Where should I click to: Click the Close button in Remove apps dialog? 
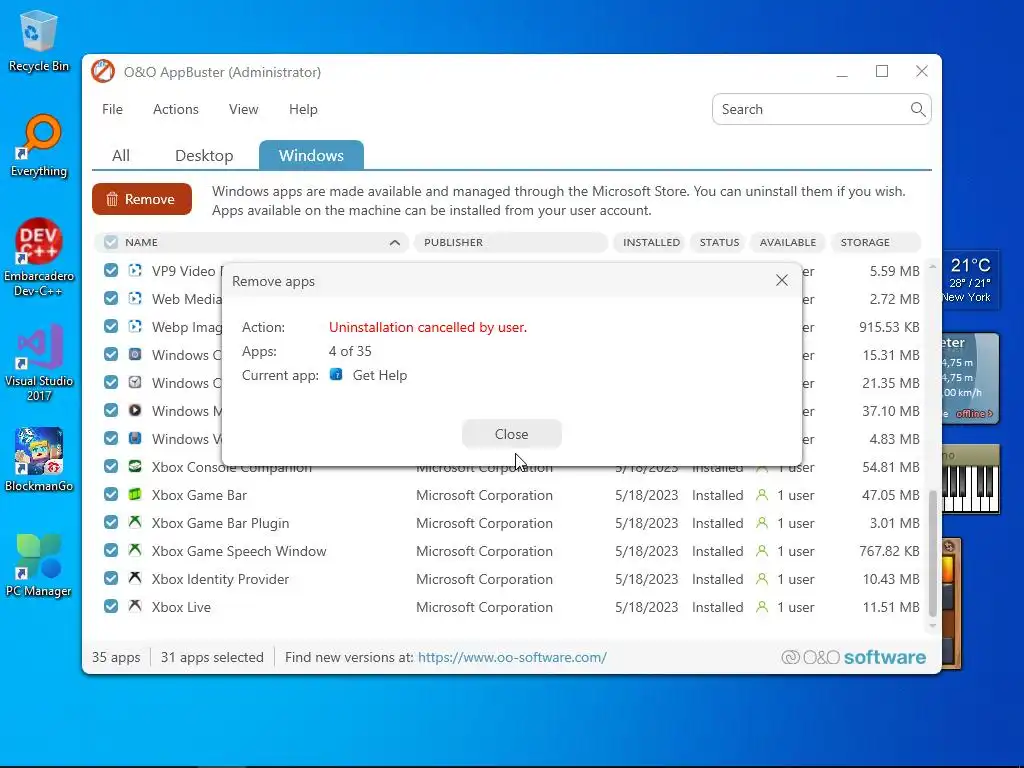coord(511,434)
